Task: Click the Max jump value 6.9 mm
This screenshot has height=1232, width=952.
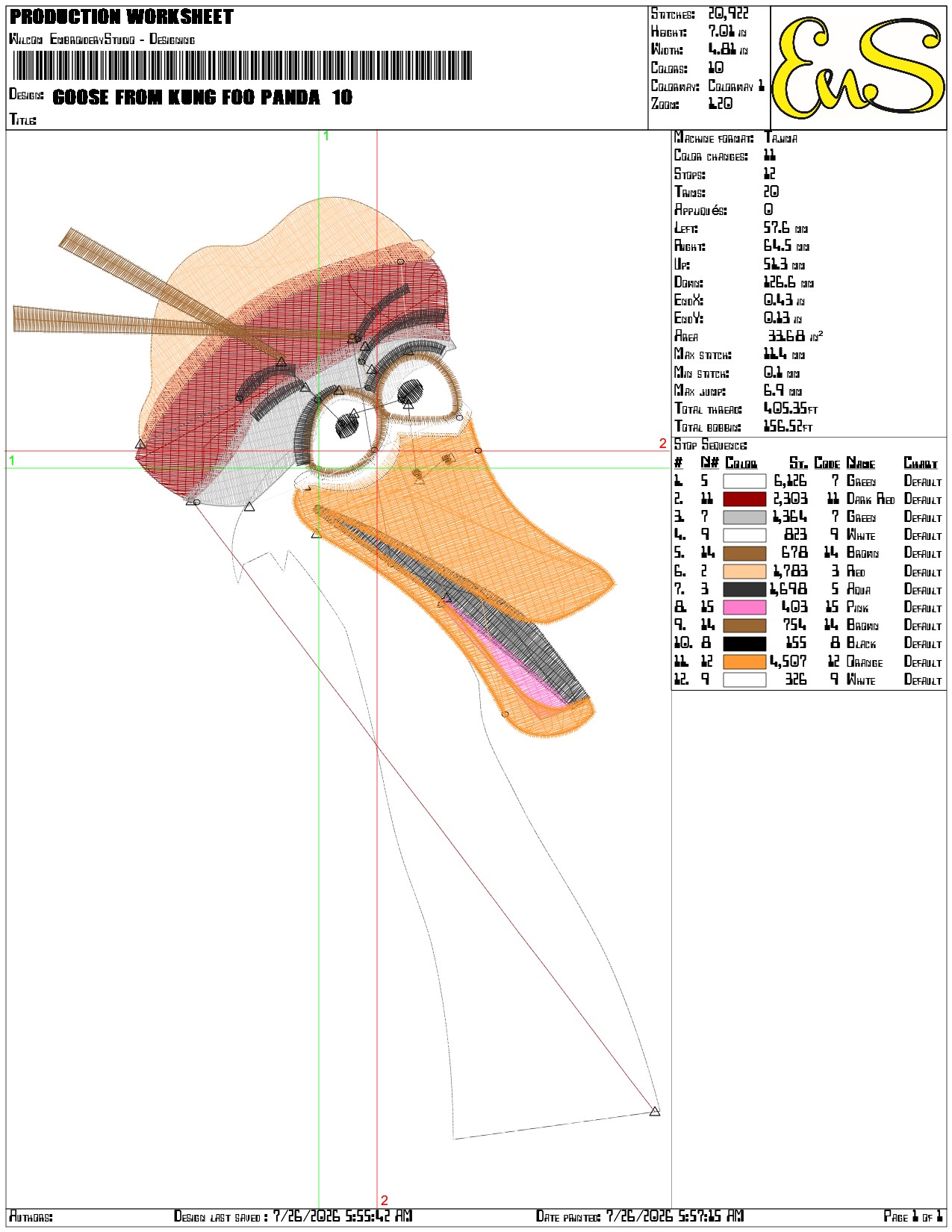Action: click(783, 391)
